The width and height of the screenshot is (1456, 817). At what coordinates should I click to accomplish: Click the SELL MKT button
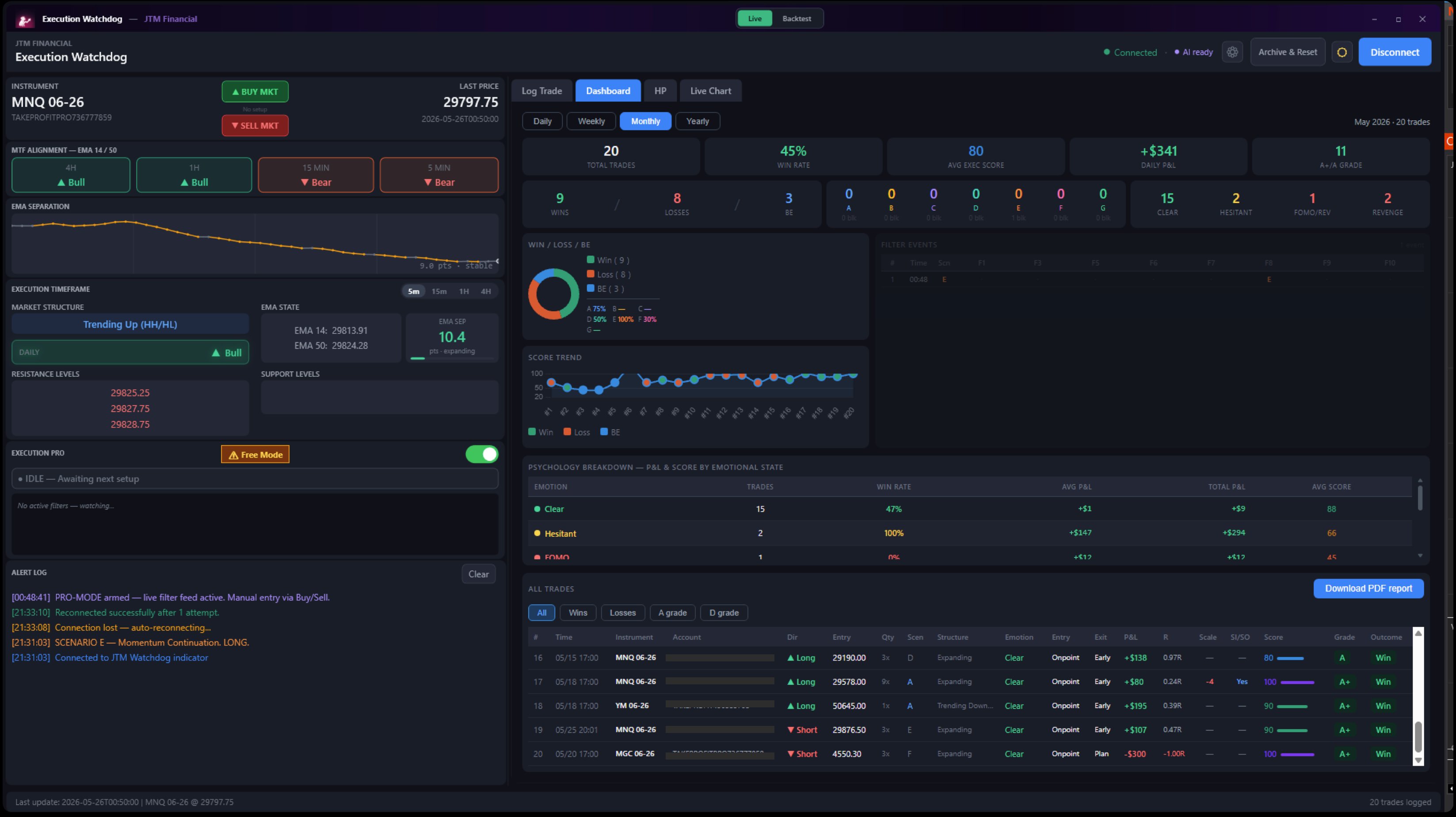[x=255, y=126]
